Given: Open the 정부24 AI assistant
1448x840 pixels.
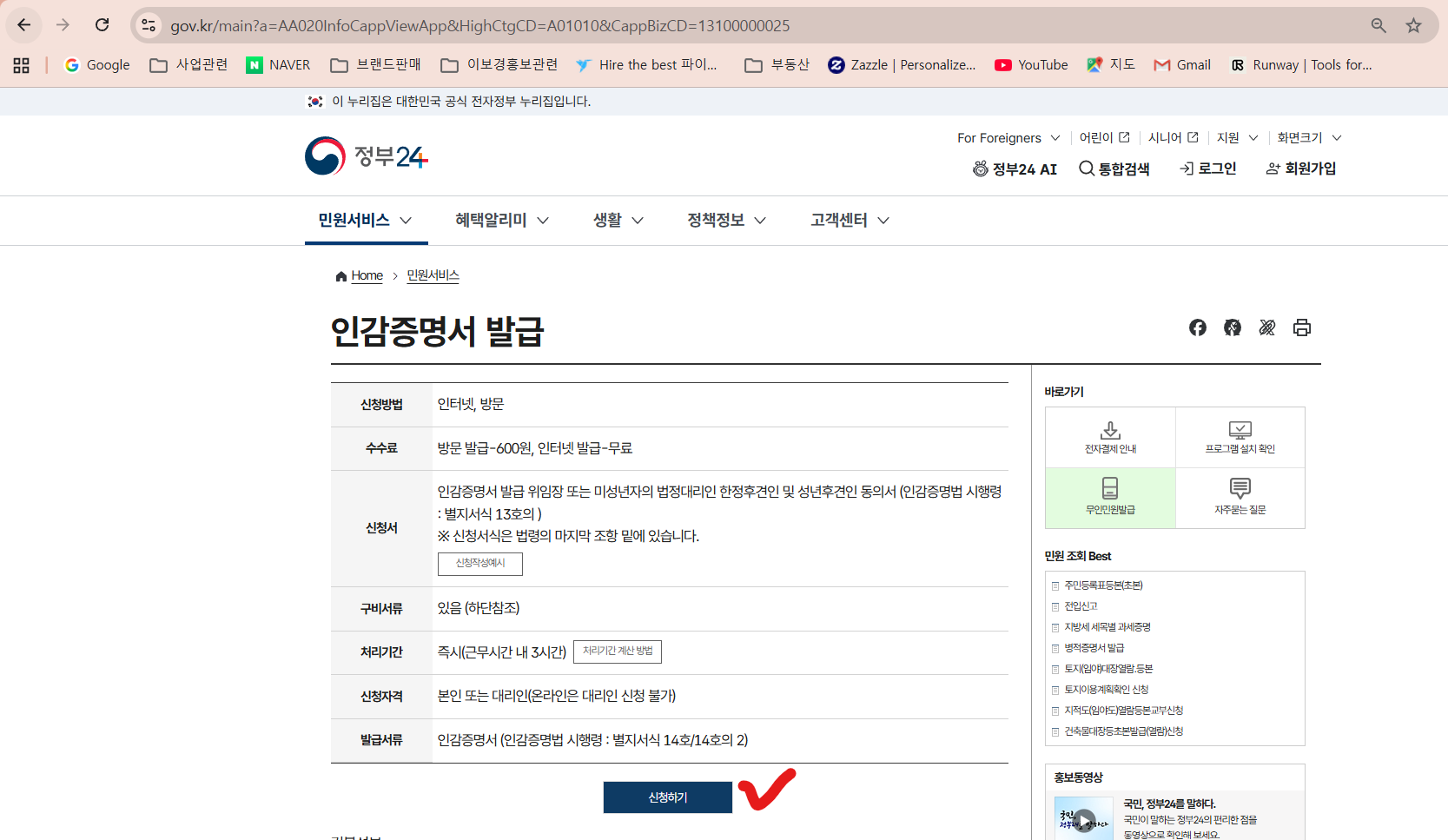Looking at the screenshot, I should [x=1015, y=169].
